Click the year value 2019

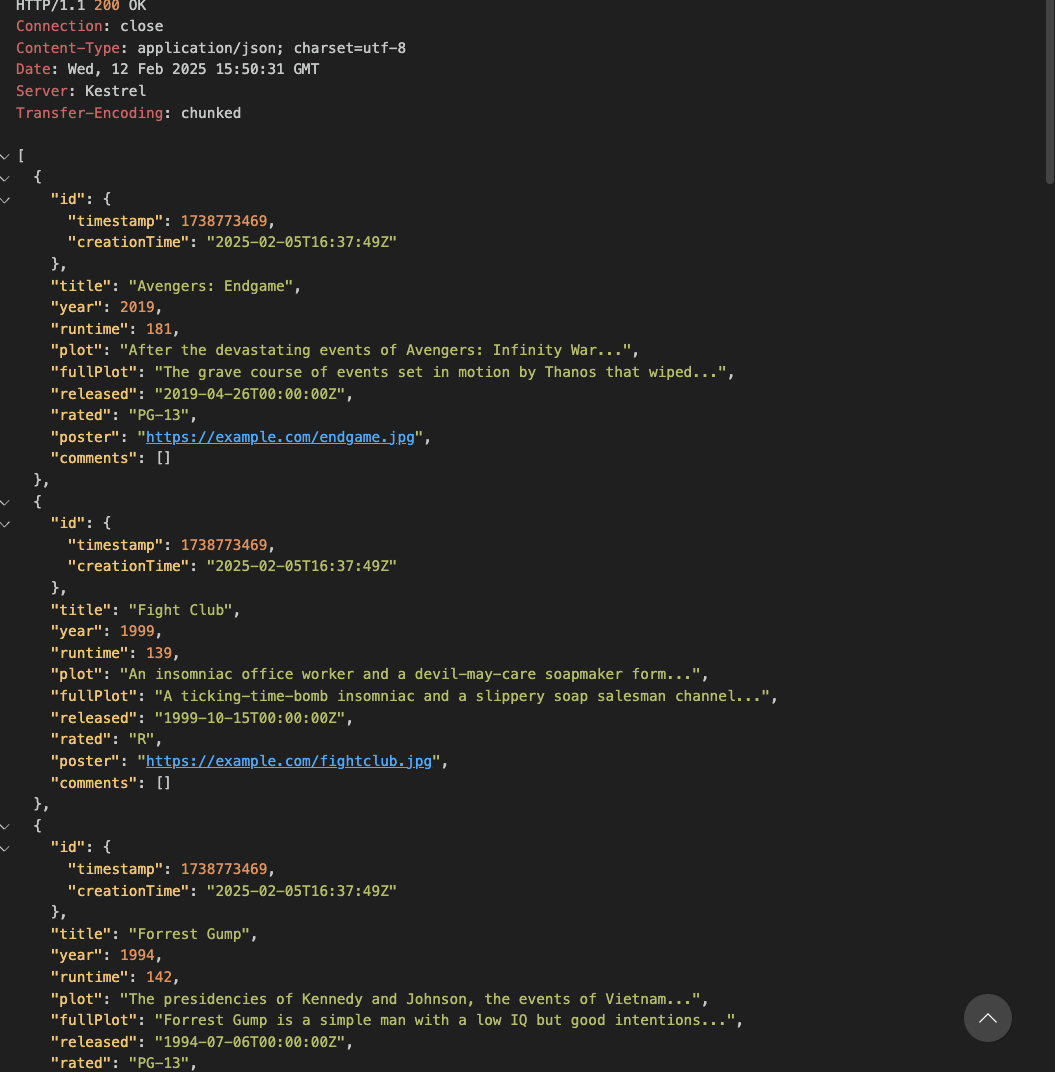pyautogui.click(x=137, y=307)
